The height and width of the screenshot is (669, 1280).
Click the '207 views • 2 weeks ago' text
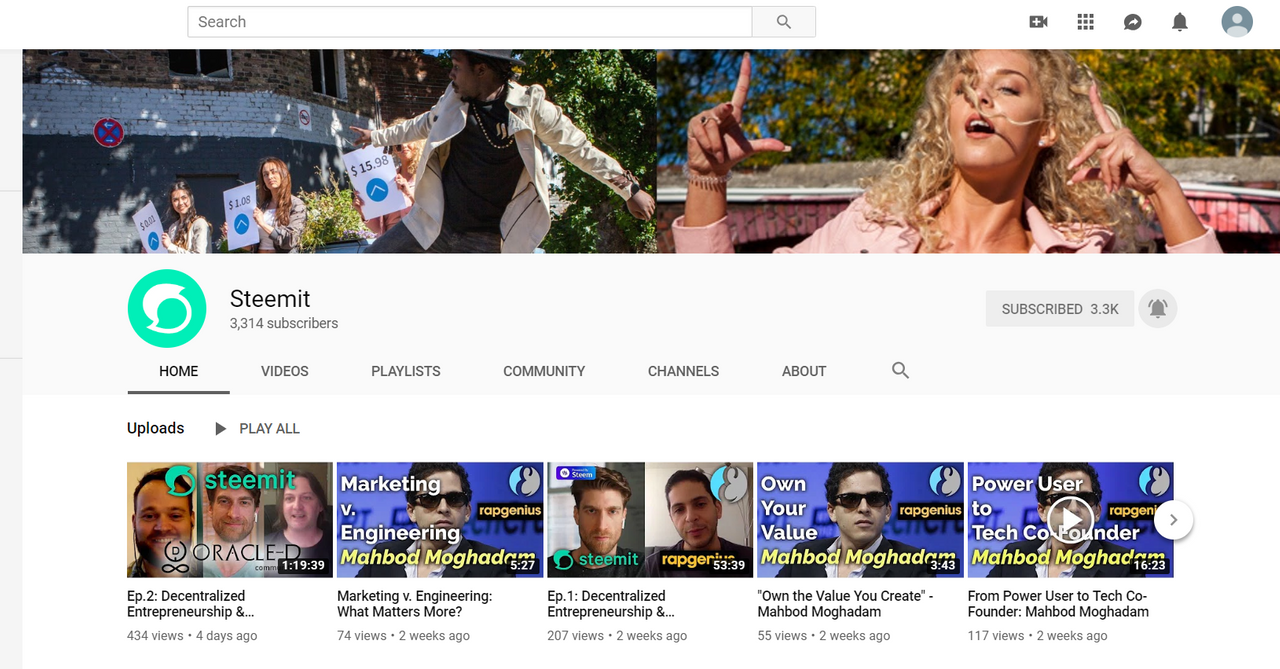click(x=617, y=636)
